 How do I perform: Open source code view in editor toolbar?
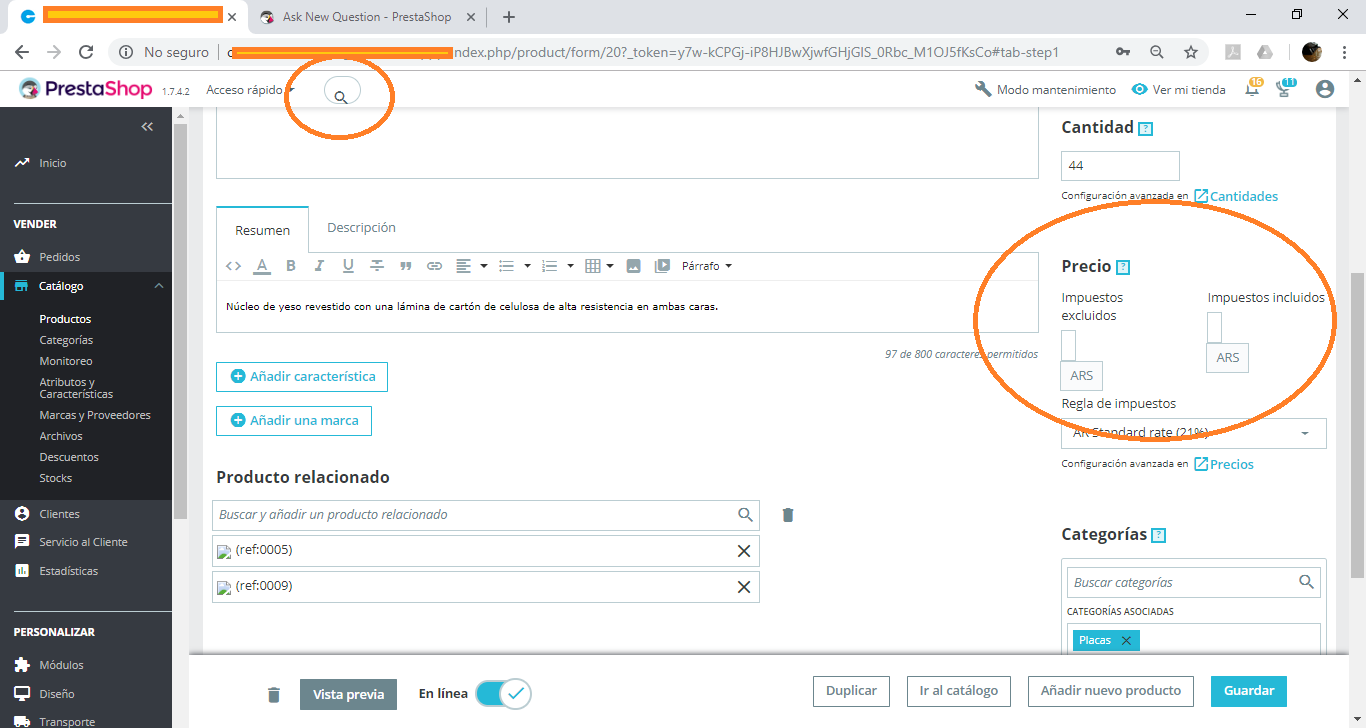click(233, 266)
